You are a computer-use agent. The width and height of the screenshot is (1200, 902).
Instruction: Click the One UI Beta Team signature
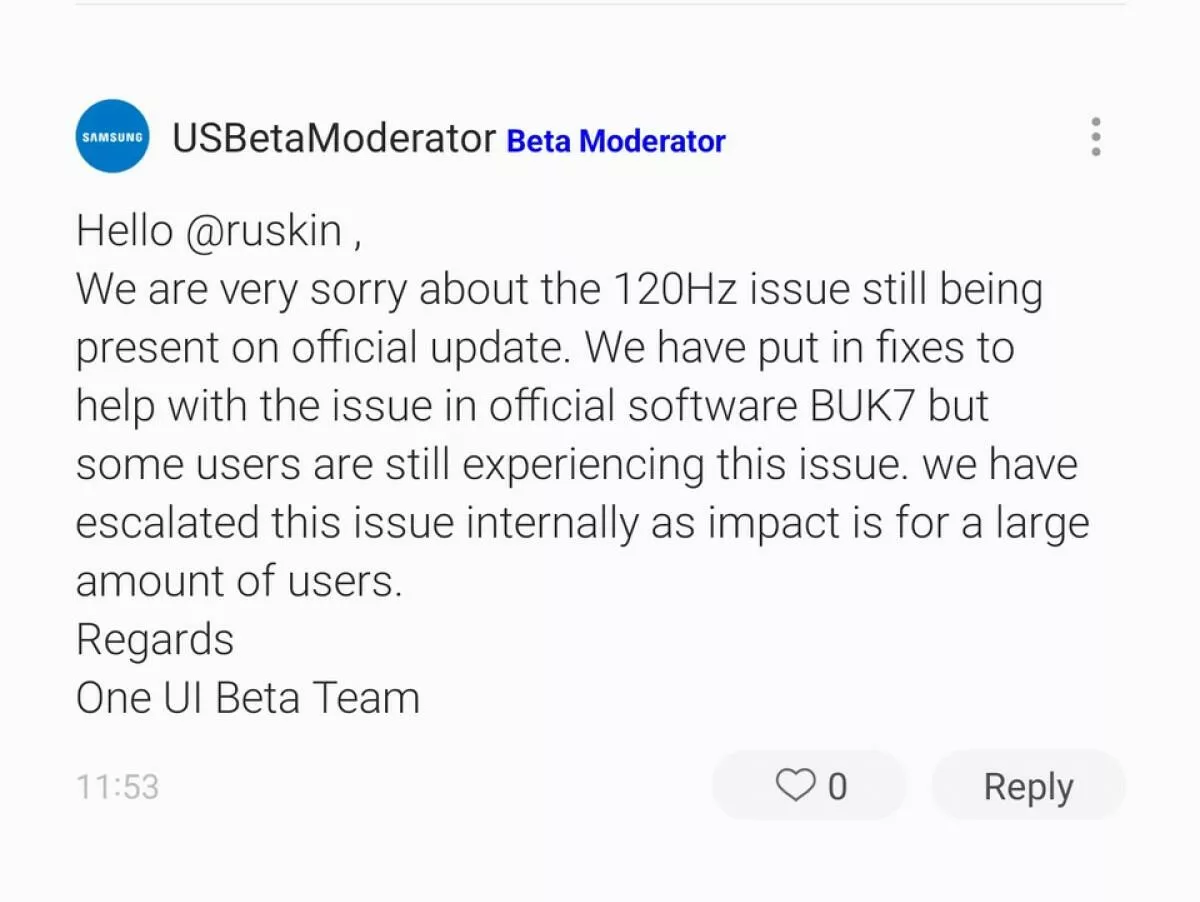248,698
